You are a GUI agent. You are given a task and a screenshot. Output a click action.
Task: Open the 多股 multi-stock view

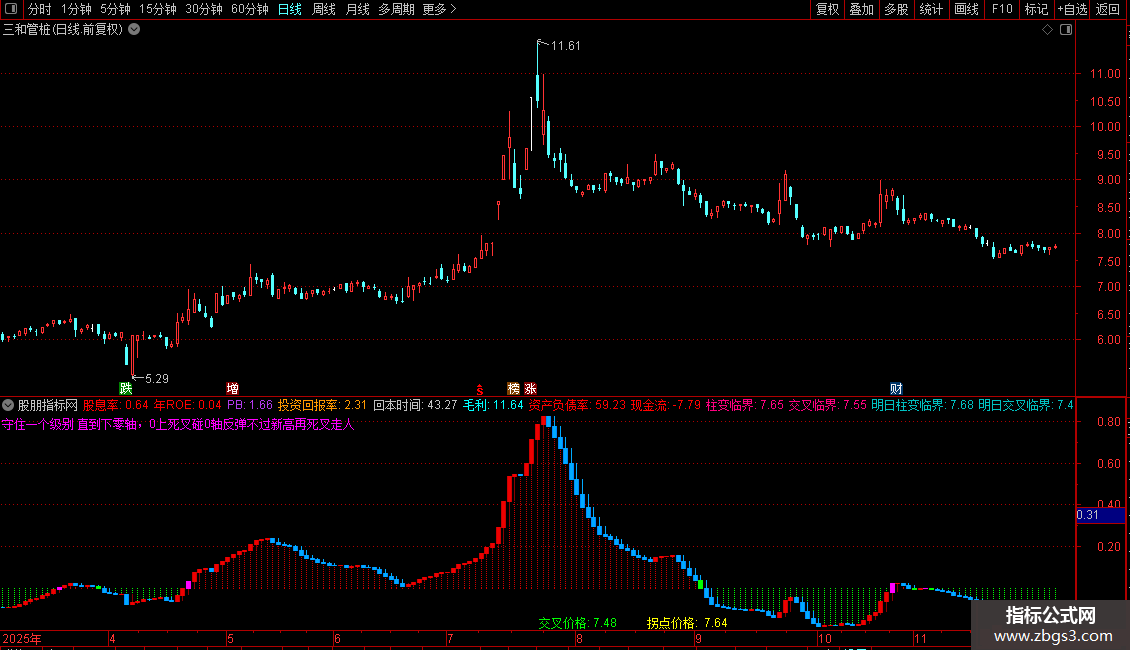[x=896, y=9]
